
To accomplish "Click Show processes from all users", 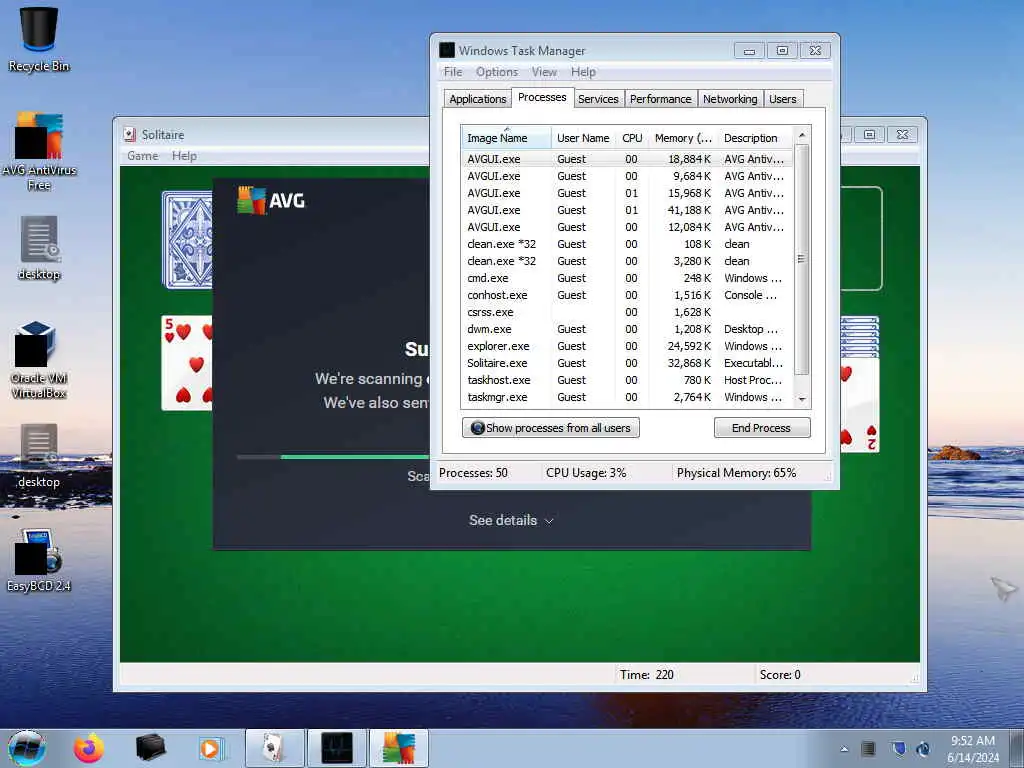I will [x=551, y=428].
